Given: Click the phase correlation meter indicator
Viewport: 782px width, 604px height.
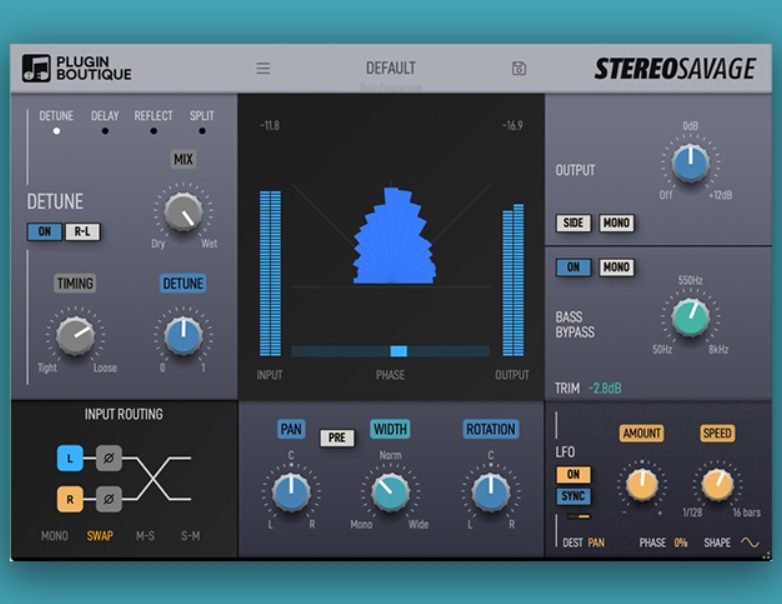Looking at the screenshot, I should pos(398,351).
